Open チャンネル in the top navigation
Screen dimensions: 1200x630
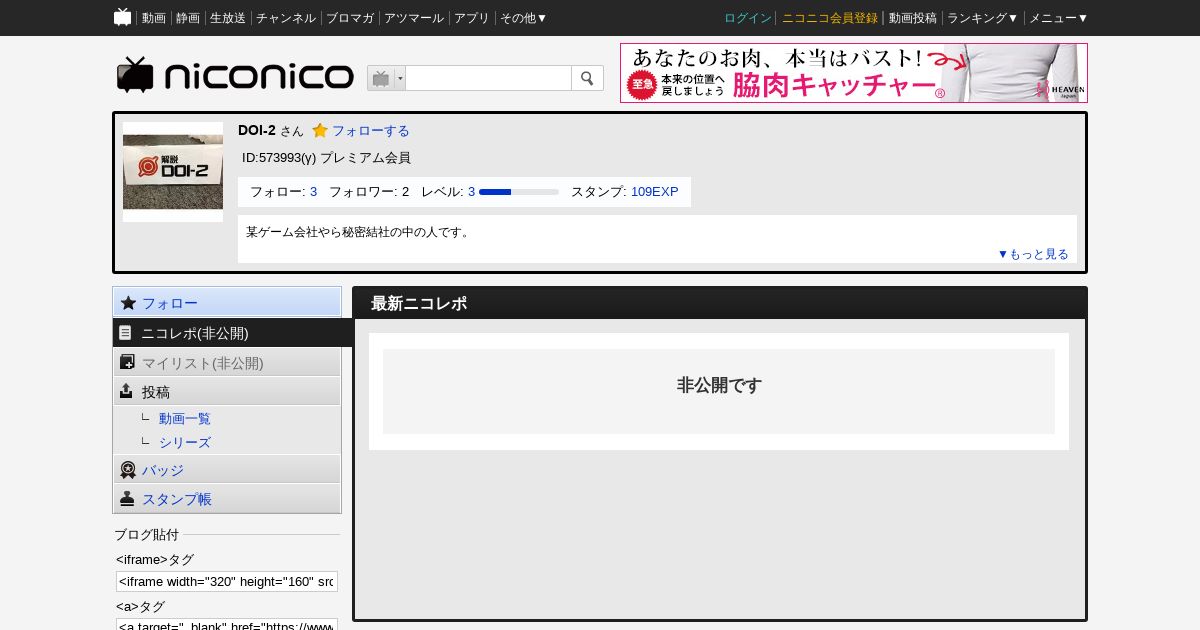click(x=286, y=18)
